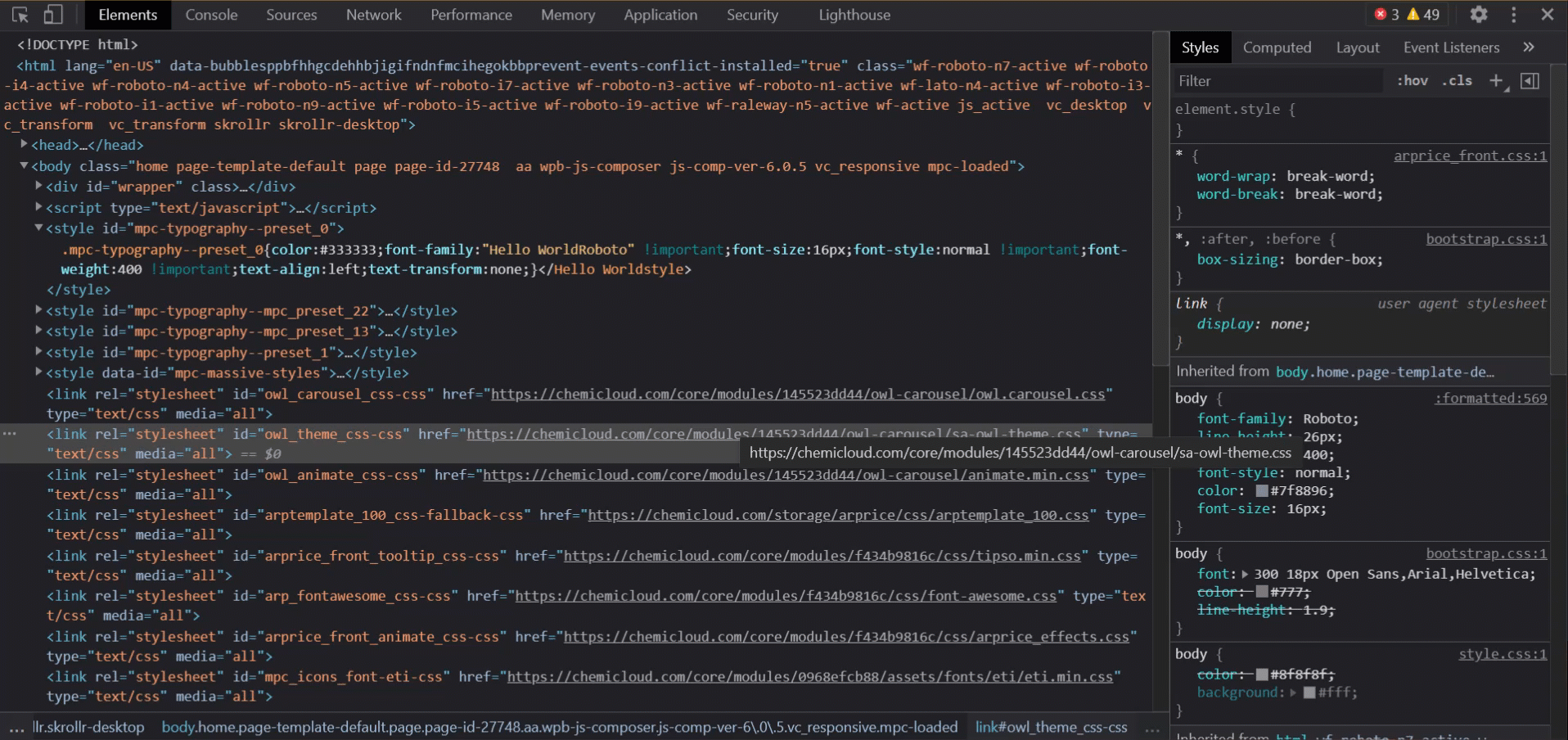
Task: Collapse the mpc-typography--preset_0 style node
Action: pos(38,228)
